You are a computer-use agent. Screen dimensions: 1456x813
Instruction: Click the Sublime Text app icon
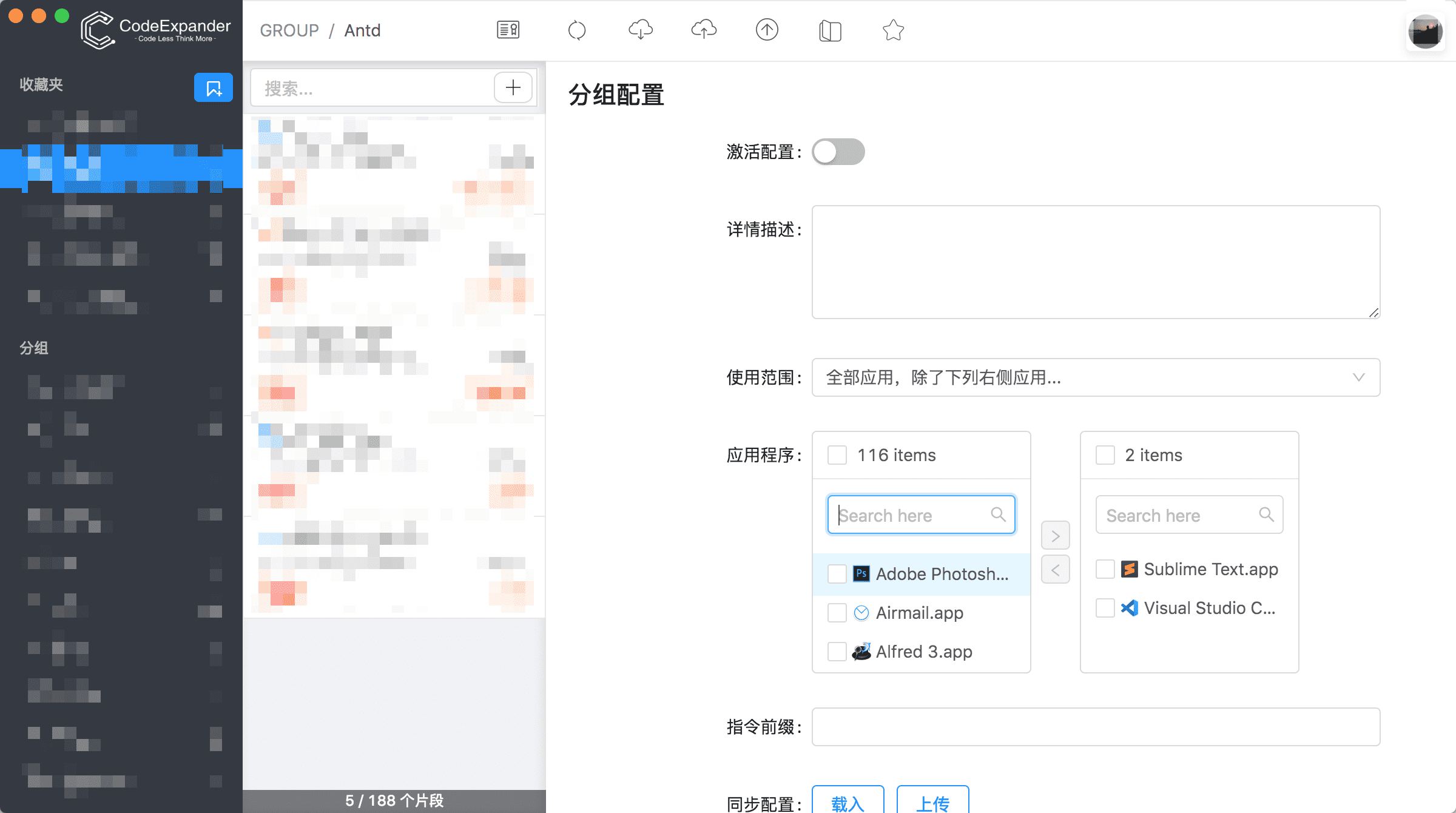point(1130,569)
